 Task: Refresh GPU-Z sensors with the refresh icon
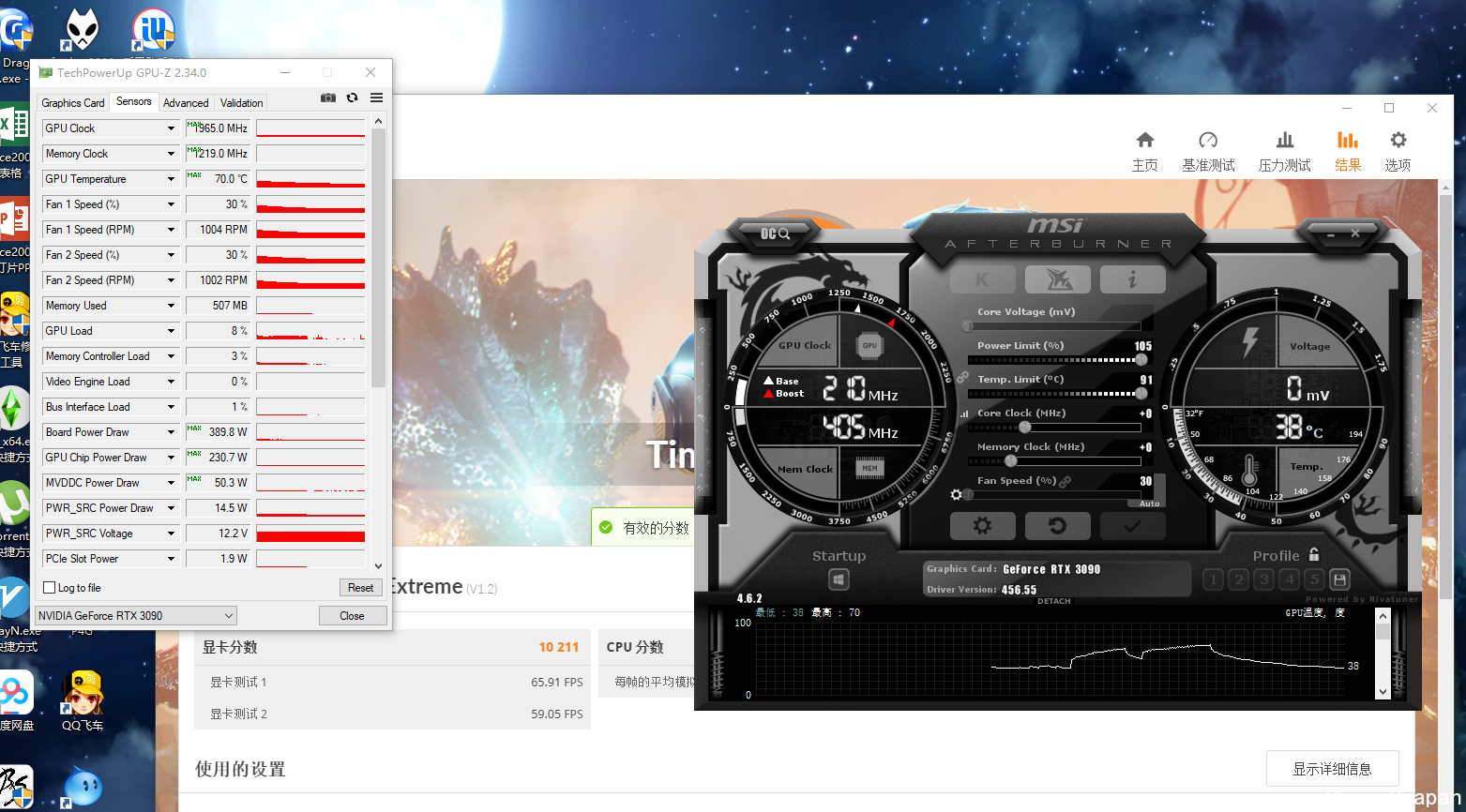tap(353, 98)
